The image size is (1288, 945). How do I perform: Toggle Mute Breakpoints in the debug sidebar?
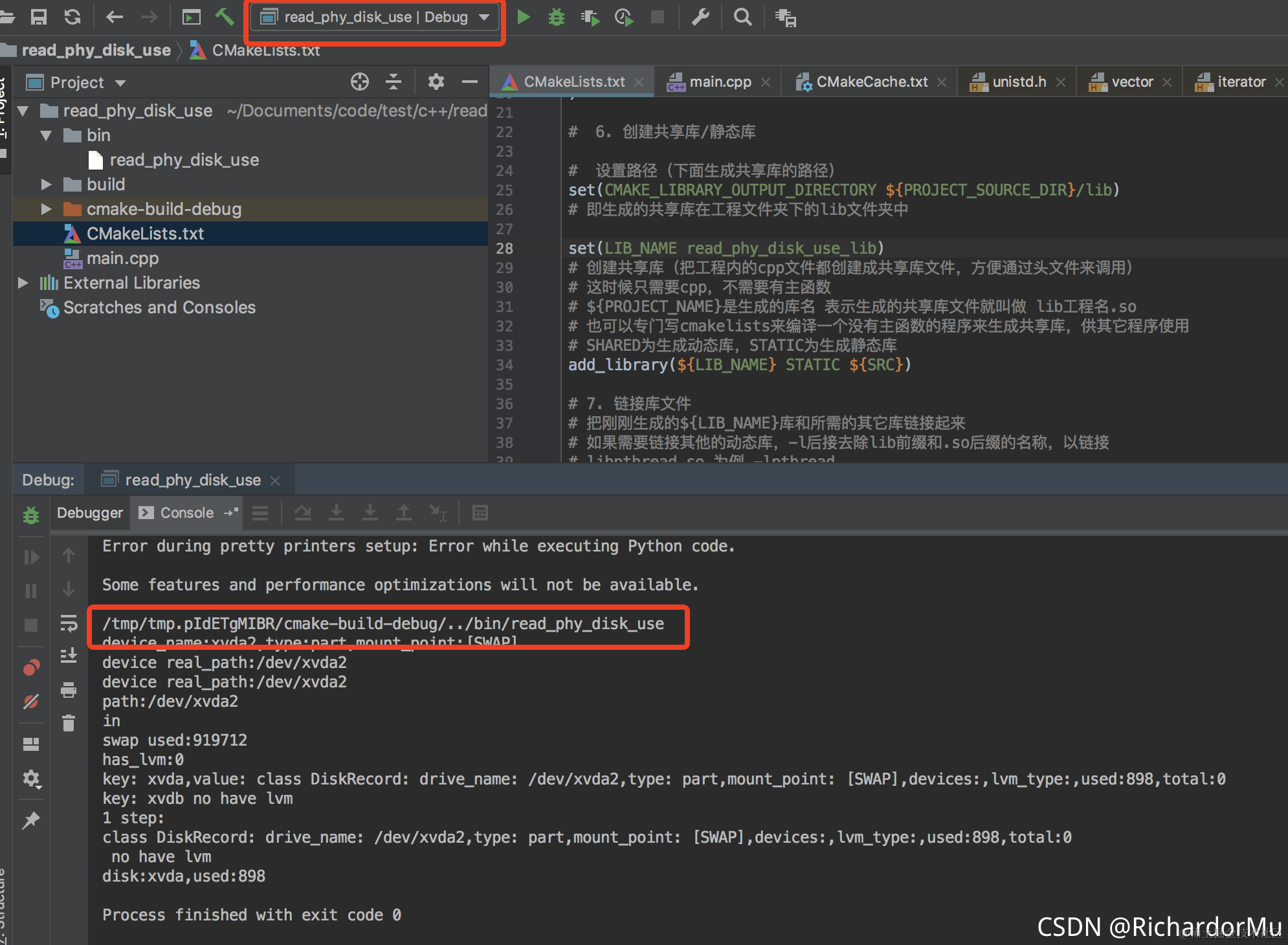tap(31, 702)
